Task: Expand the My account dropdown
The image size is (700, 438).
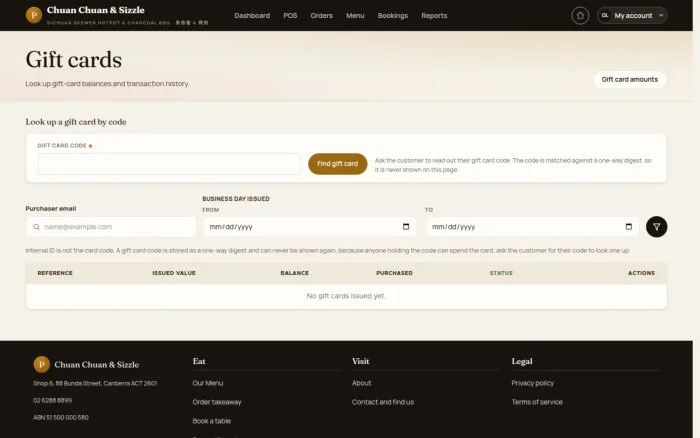Action: click(632, 16)
